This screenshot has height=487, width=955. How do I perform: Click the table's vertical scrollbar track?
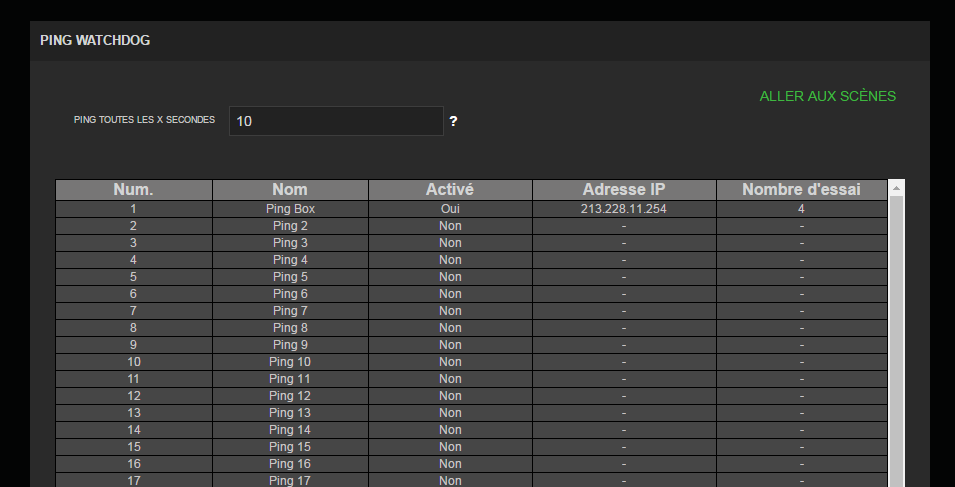tap(896, 340)
